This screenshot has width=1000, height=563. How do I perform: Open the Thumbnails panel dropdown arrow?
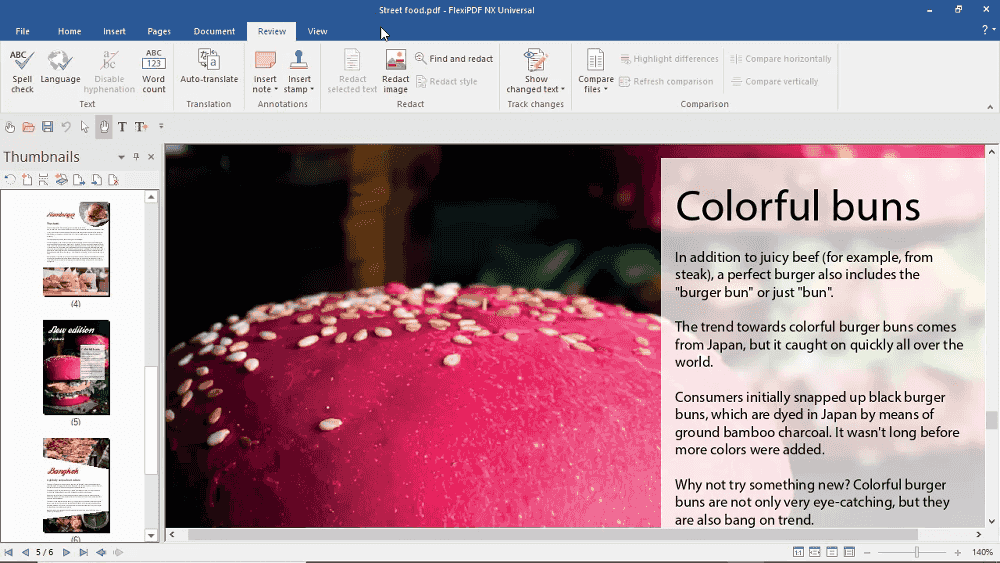[x=121, y=157]
